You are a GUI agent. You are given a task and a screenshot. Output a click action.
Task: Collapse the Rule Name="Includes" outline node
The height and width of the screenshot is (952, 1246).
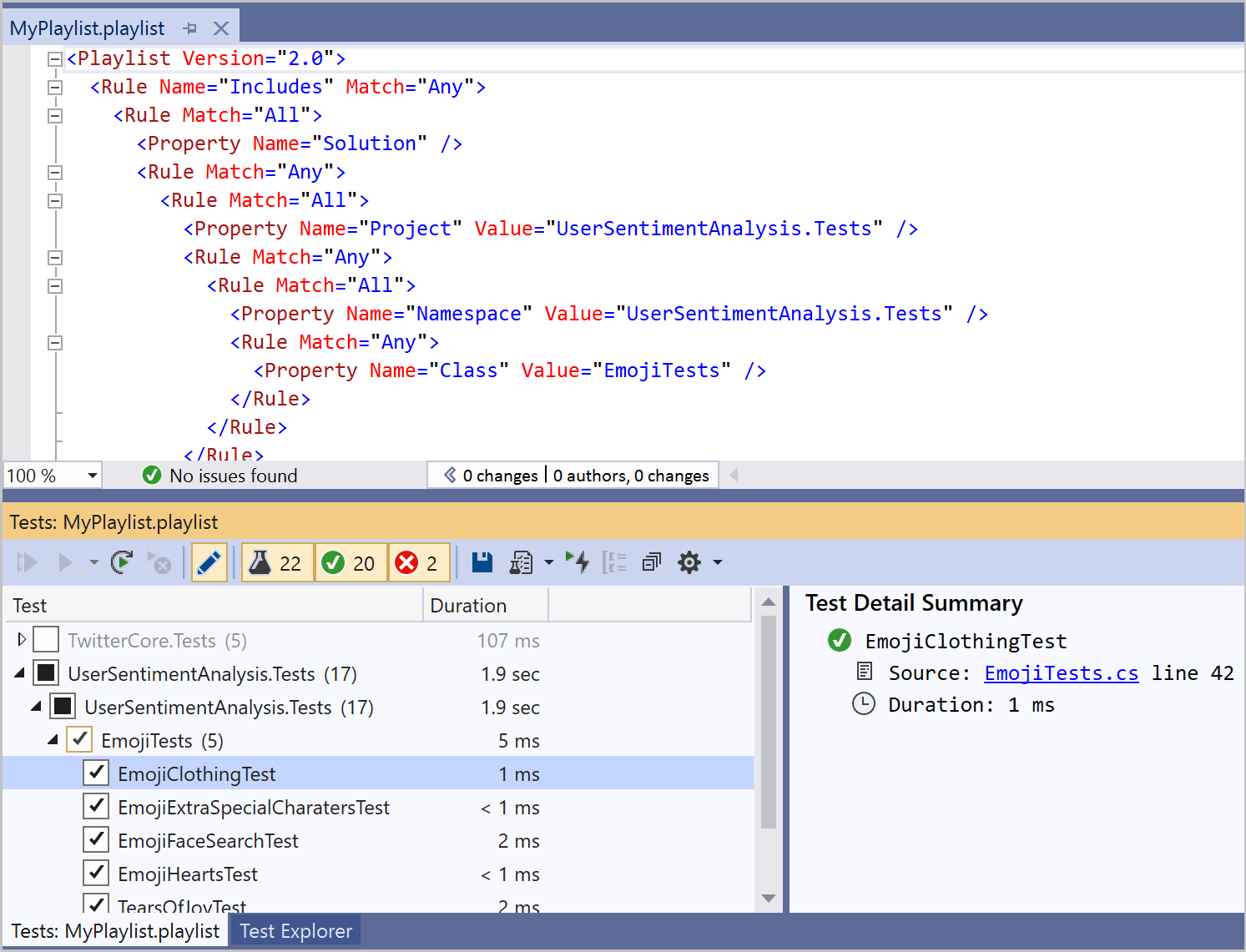coord(55,87)
